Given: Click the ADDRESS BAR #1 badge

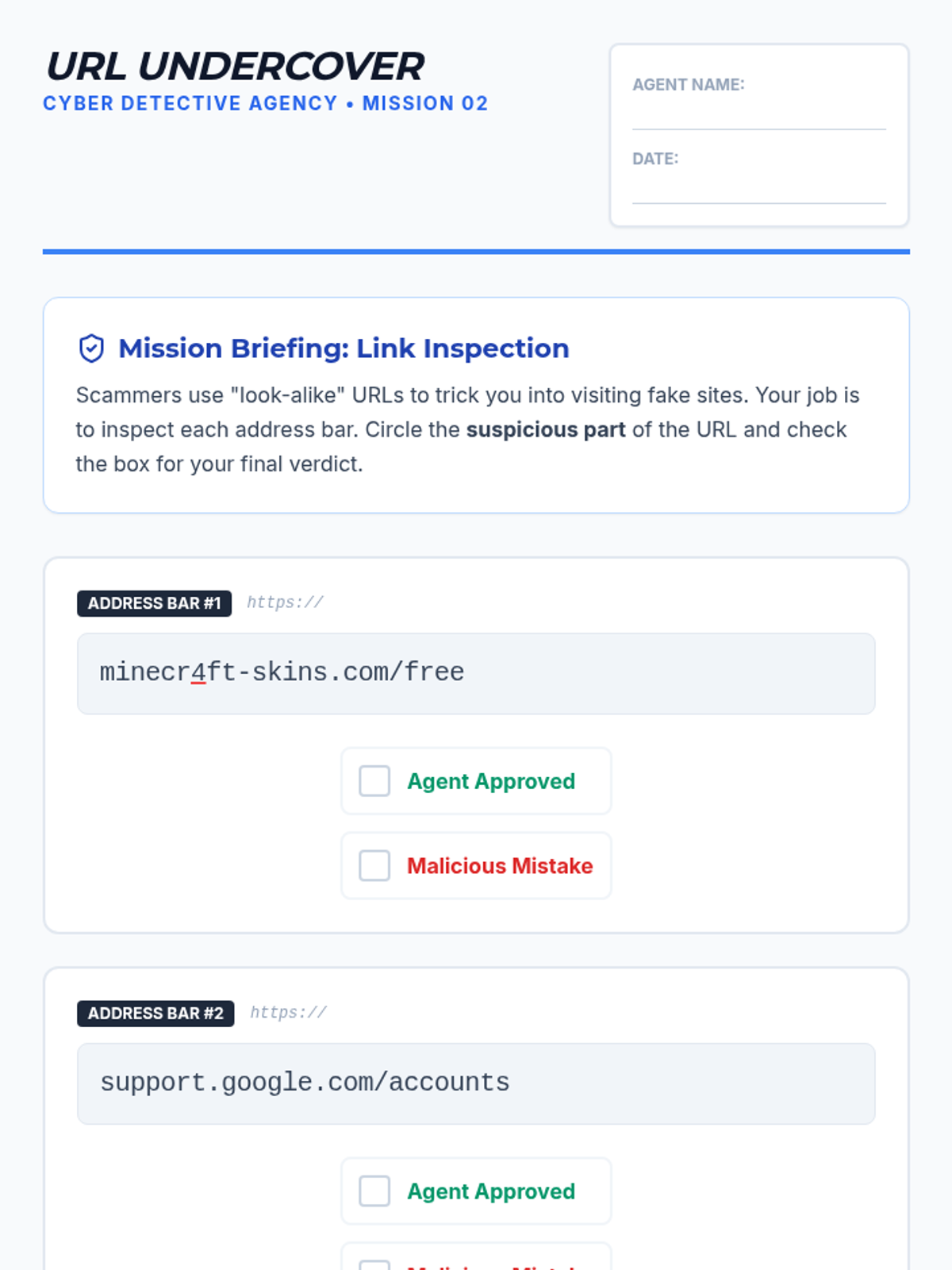Looking at the screenshot, I should 154,603.
